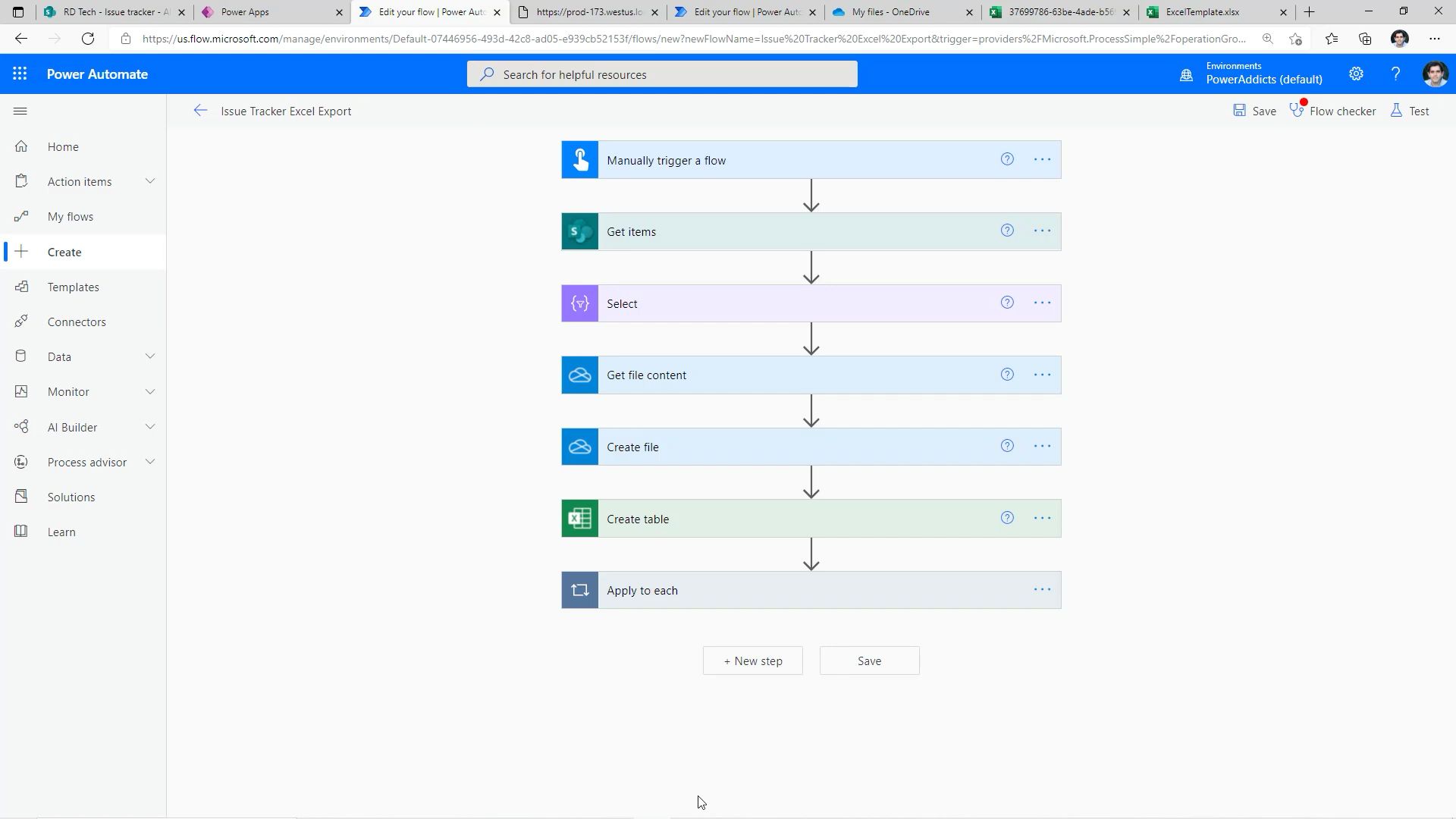The image size is (1456, 819).
Task: Open help for Create file step
Action: (1007, 446)
